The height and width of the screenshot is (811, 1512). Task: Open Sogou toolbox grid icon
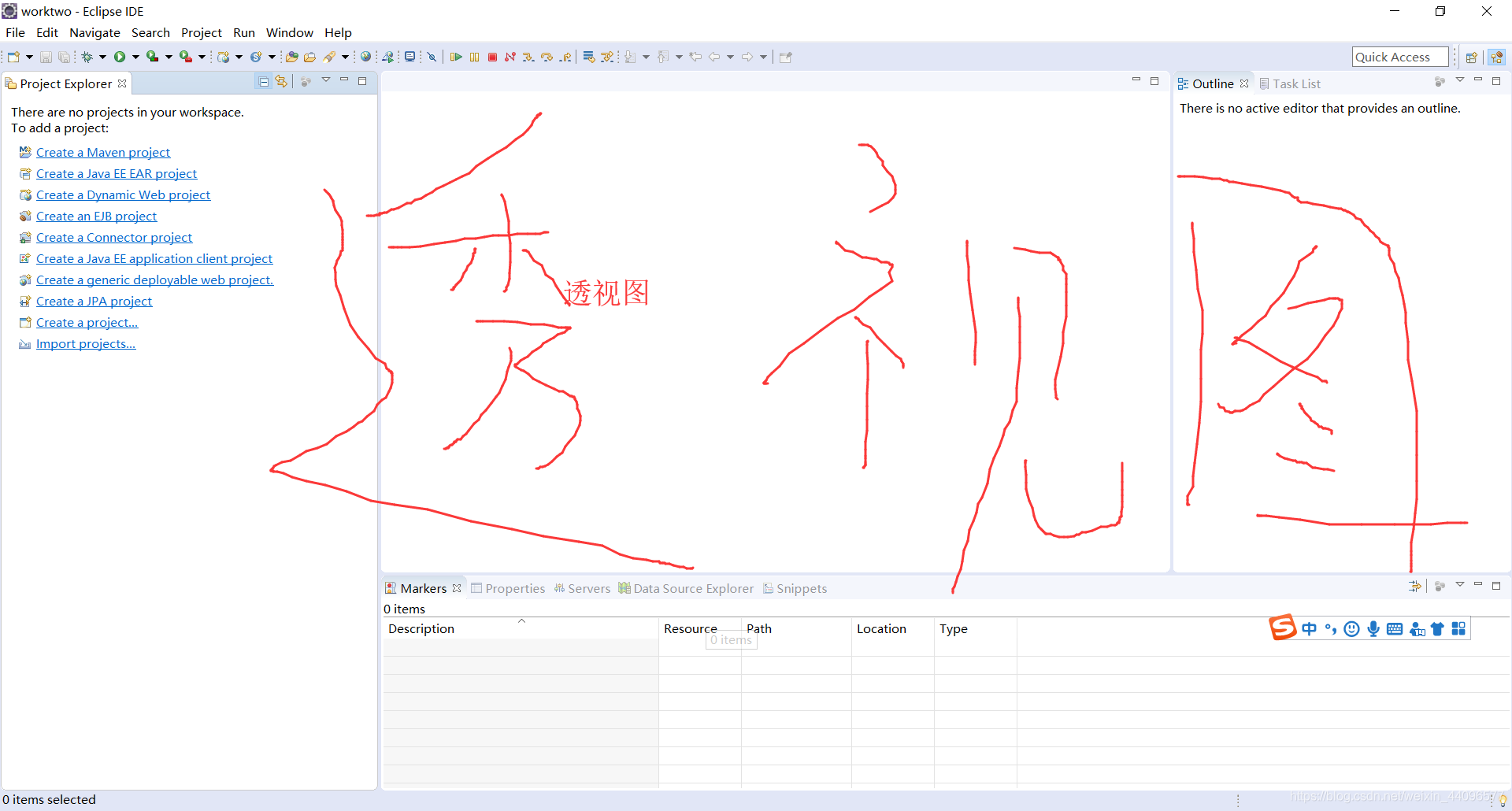[1458, 628]
